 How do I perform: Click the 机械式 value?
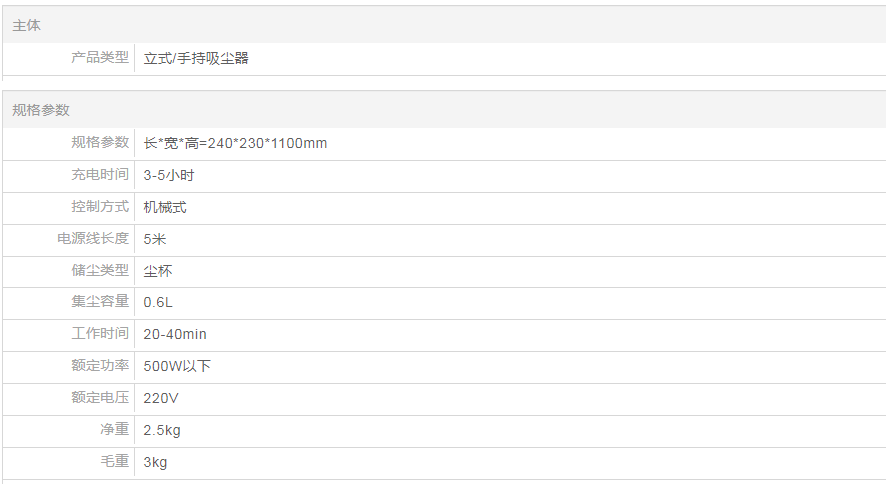coord(165,207)
